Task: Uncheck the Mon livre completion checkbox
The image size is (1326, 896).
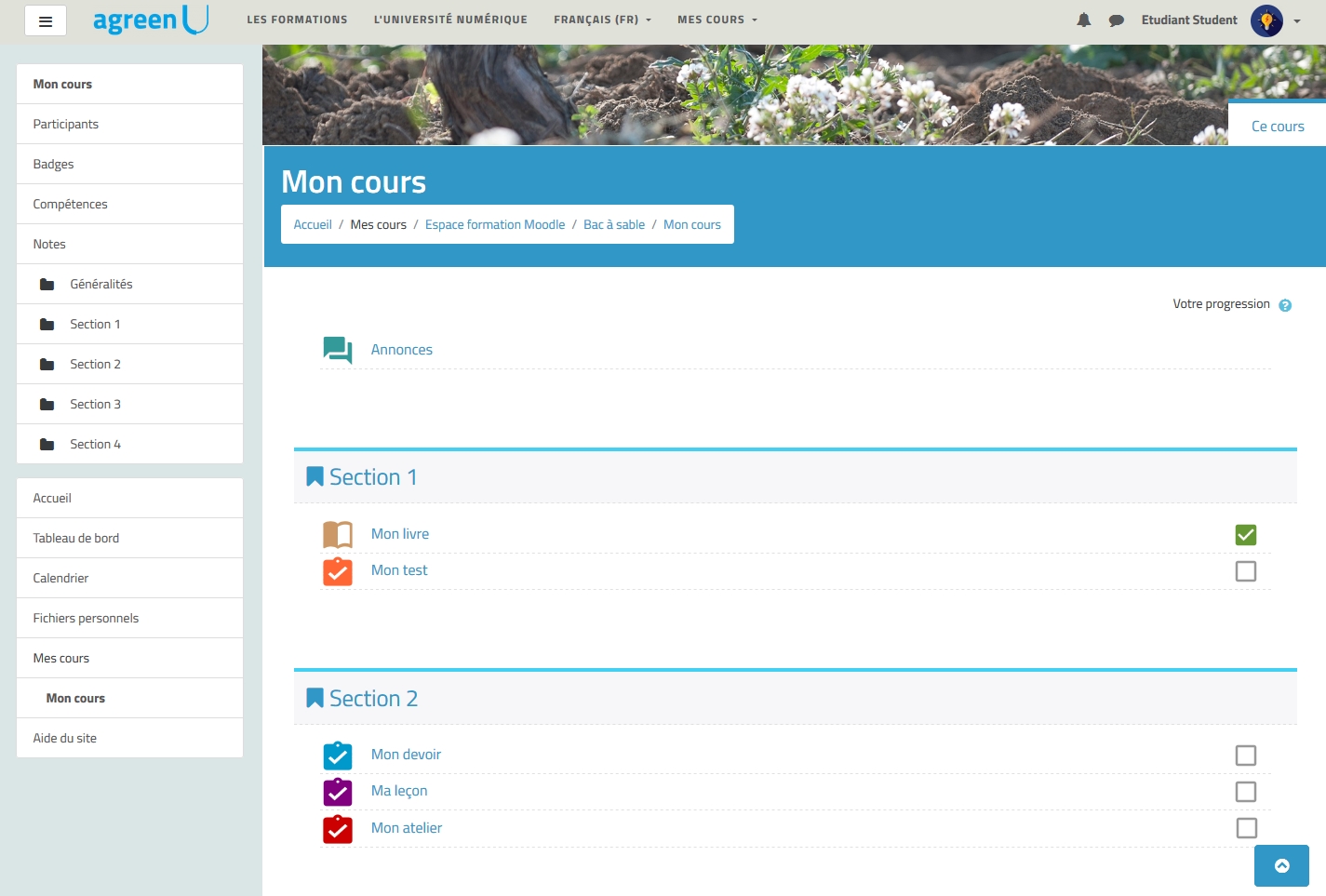Action: tap(1245, 535)
